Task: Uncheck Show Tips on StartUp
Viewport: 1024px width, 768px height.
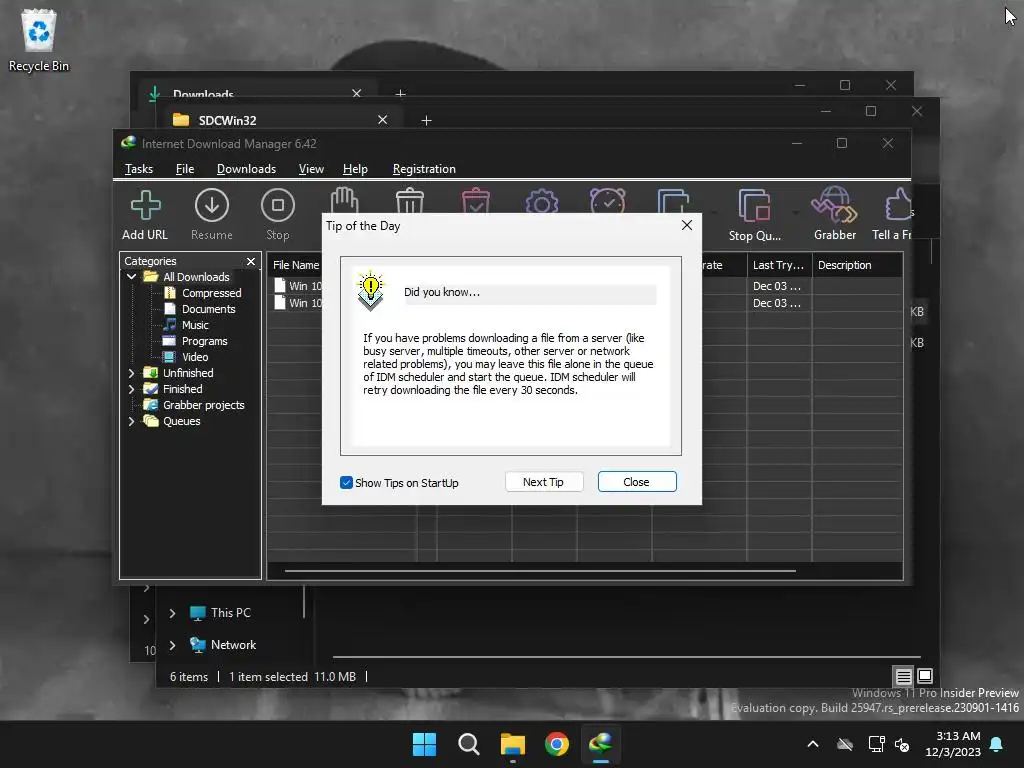Action: tap(346, 483)
